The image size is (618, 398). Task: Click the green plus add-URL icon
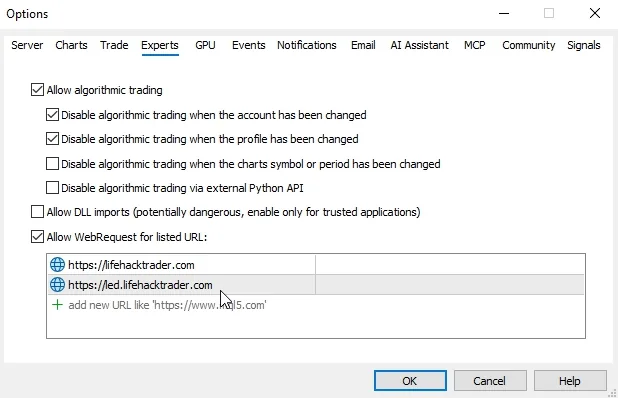(x=58, y=305)
